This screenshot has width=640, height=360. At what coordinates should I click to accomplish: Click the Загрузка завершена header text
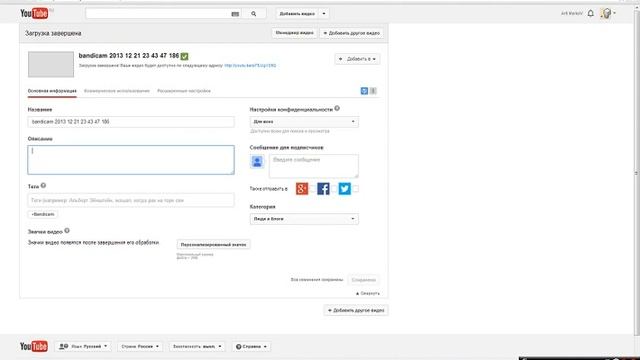53,33
